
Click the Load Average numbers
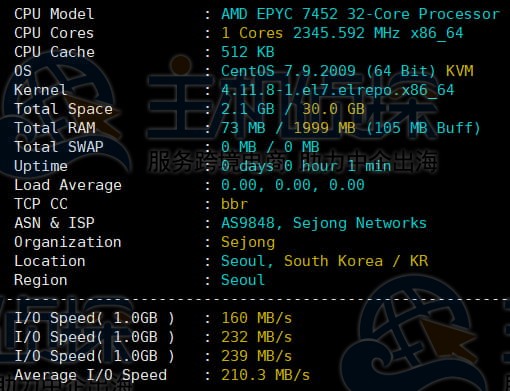[x=293, y=185]
